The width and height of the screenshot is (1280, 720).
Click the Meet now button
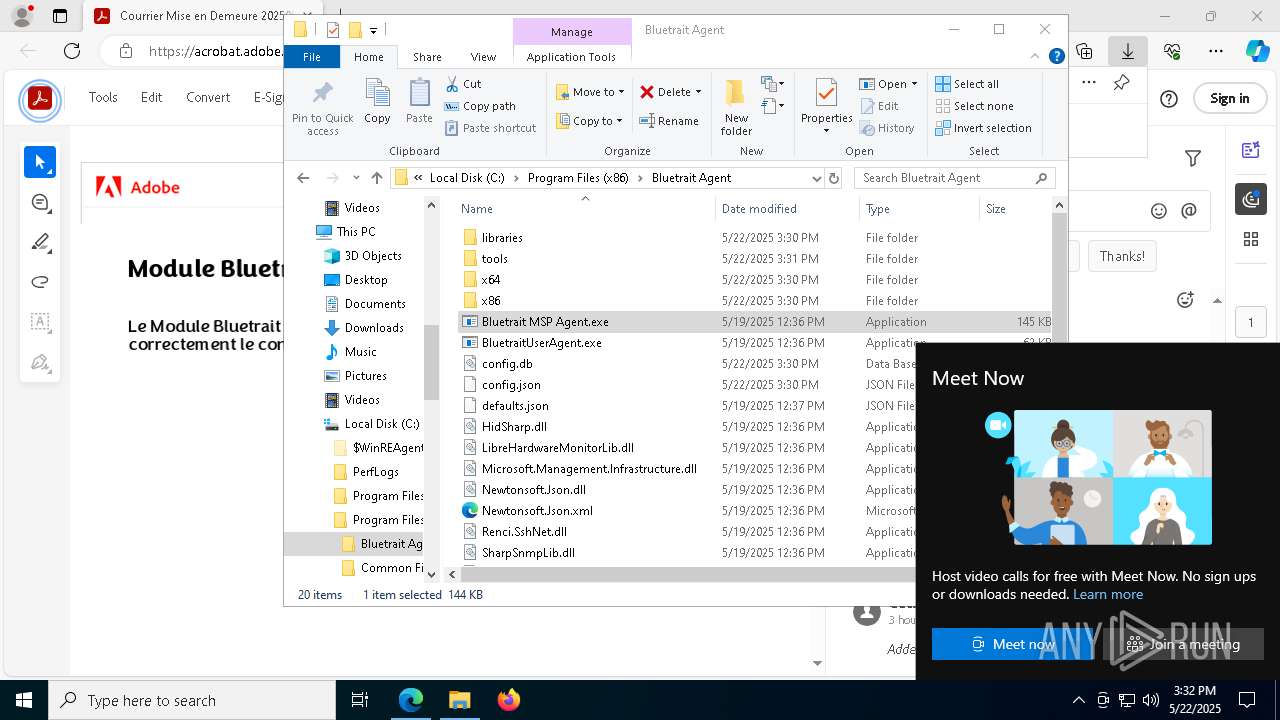click(1013, 644)
